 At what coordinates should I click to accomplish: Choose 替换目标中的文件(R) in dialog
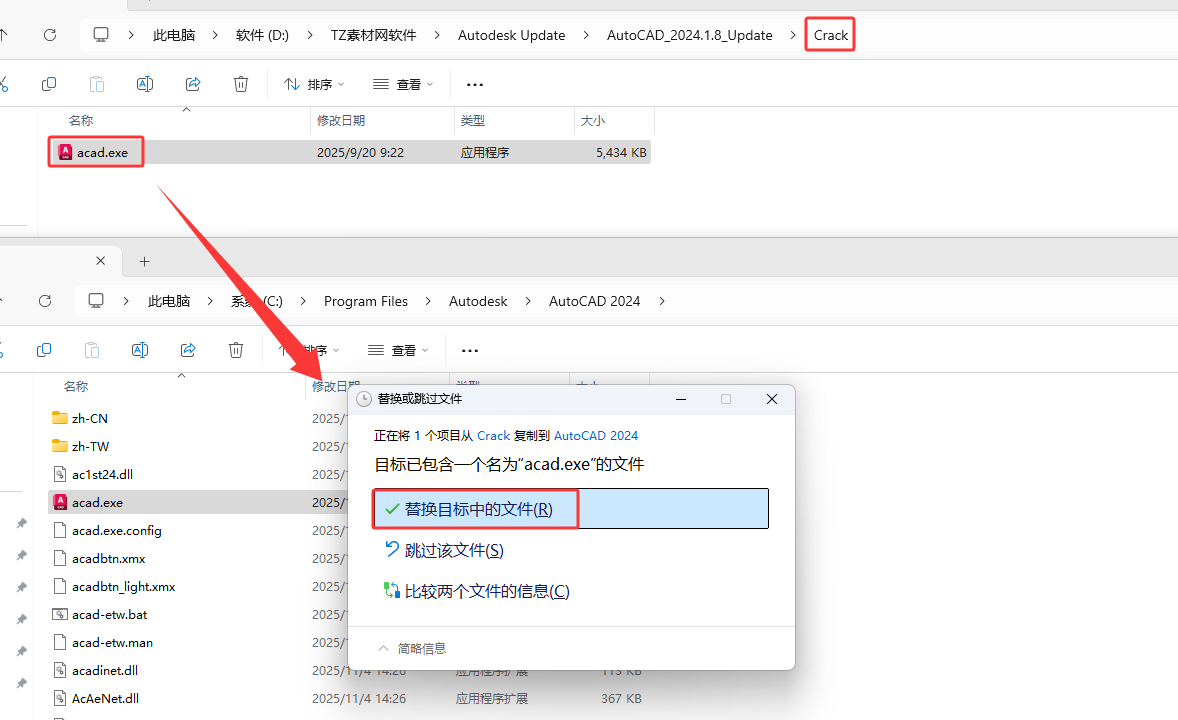coord(571,509)
